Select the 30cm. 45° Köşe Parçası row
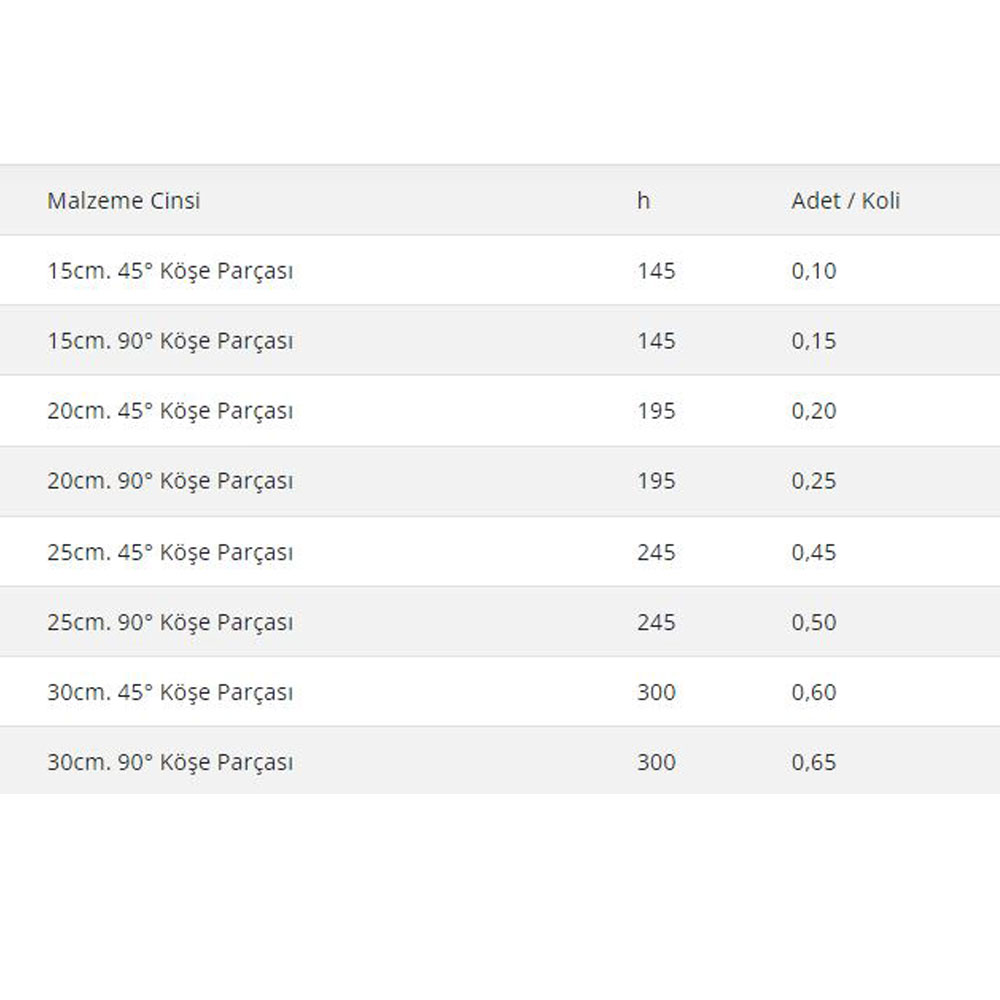This screenshot has height=1000, width=1000. point(500,692)
